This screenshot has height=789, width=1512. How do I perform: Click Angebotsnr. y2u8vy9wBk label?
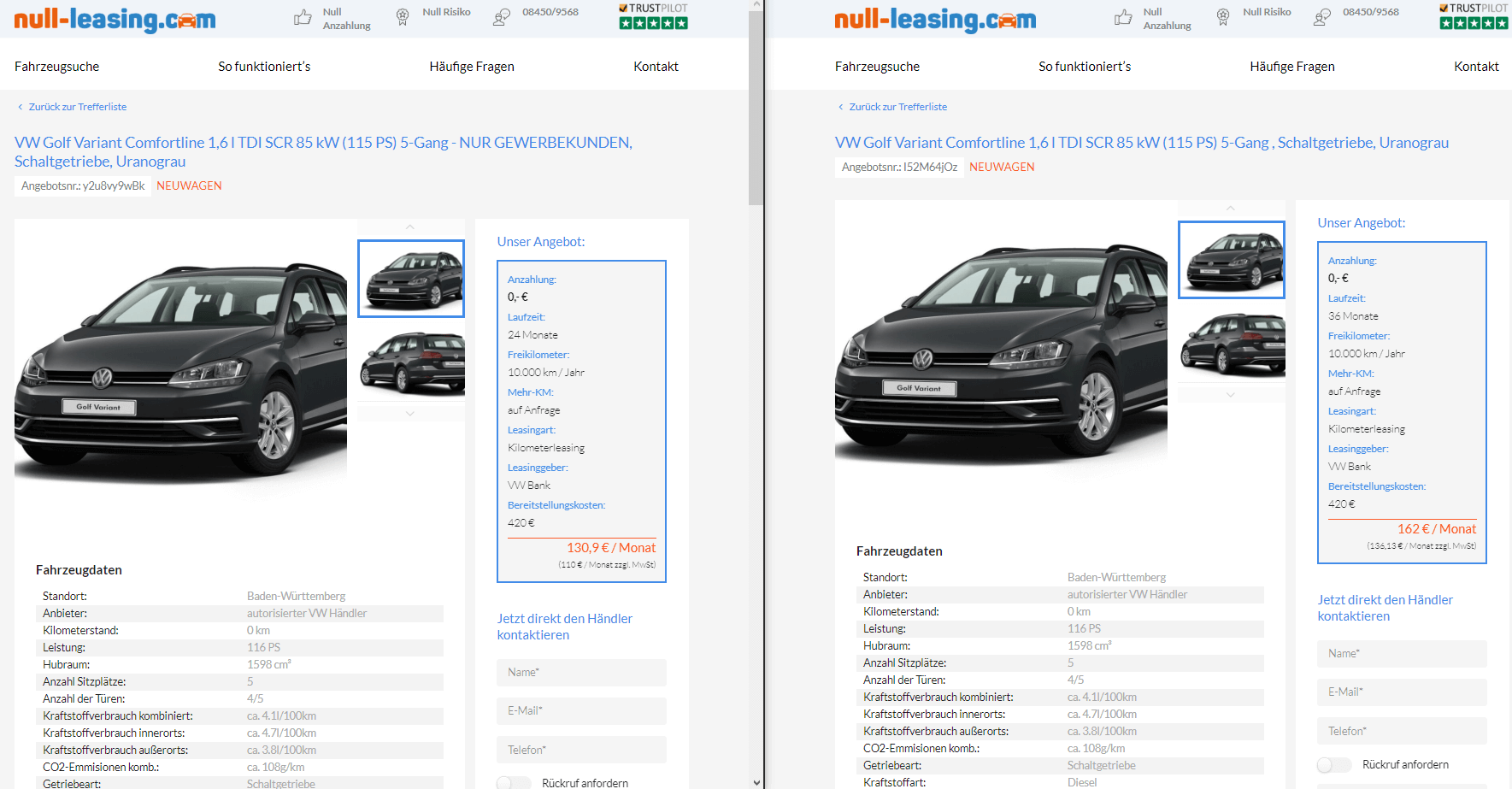83,185
